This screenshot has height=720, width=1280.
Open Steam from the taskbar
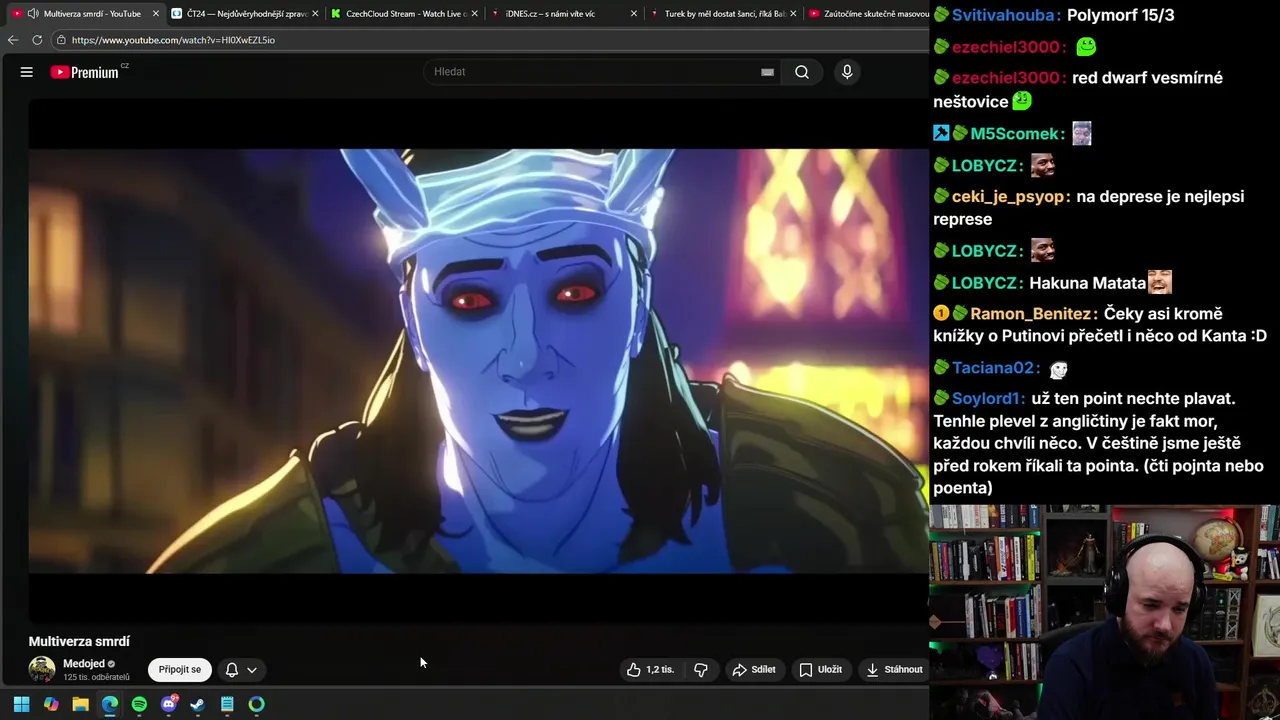(x=198, y=704)
